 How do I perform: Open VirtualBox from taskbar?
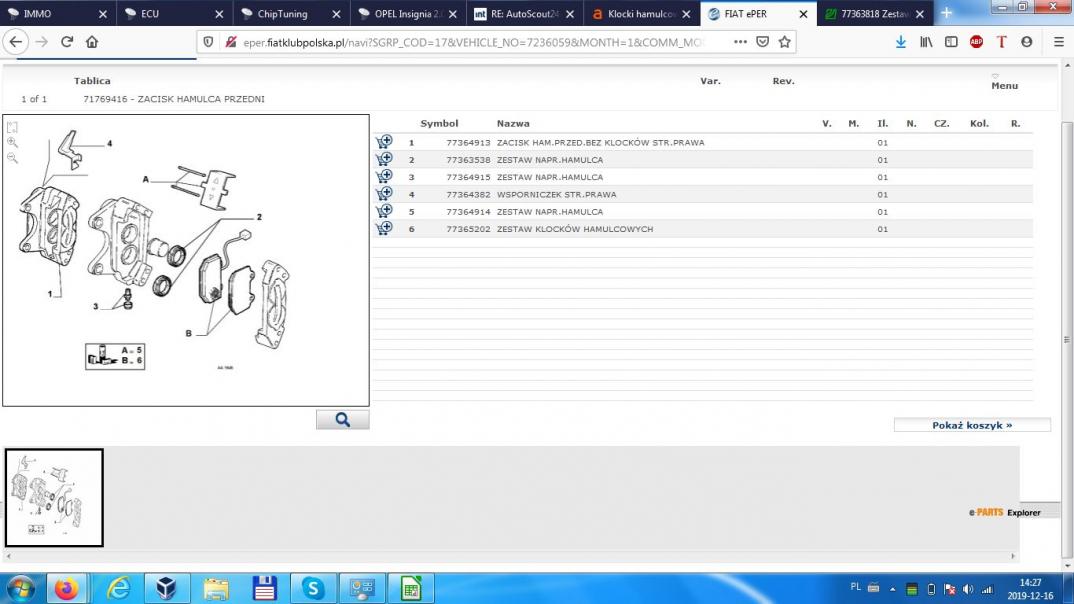coord(166,588)
